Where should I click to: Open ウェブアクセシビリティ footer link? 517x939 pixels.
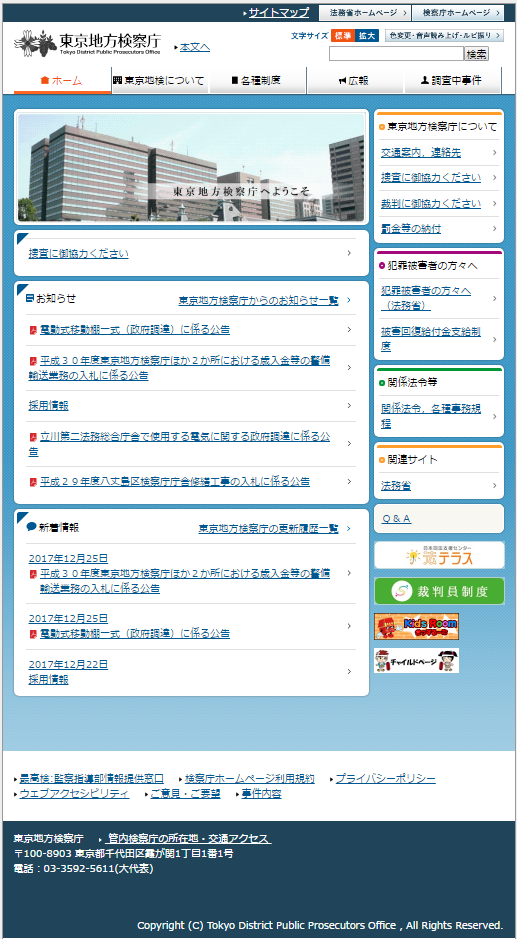[x=74, y=794]
